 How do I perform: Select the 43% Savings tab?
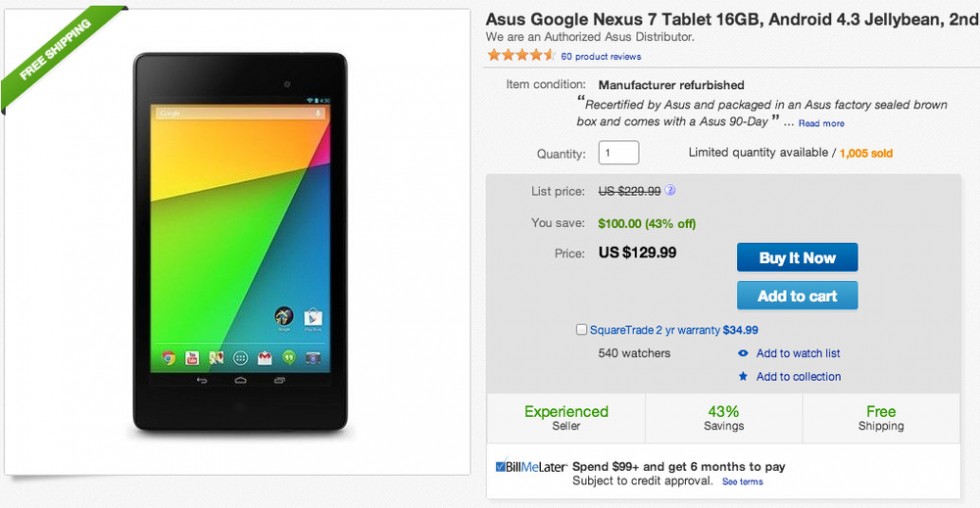[723, 418]
